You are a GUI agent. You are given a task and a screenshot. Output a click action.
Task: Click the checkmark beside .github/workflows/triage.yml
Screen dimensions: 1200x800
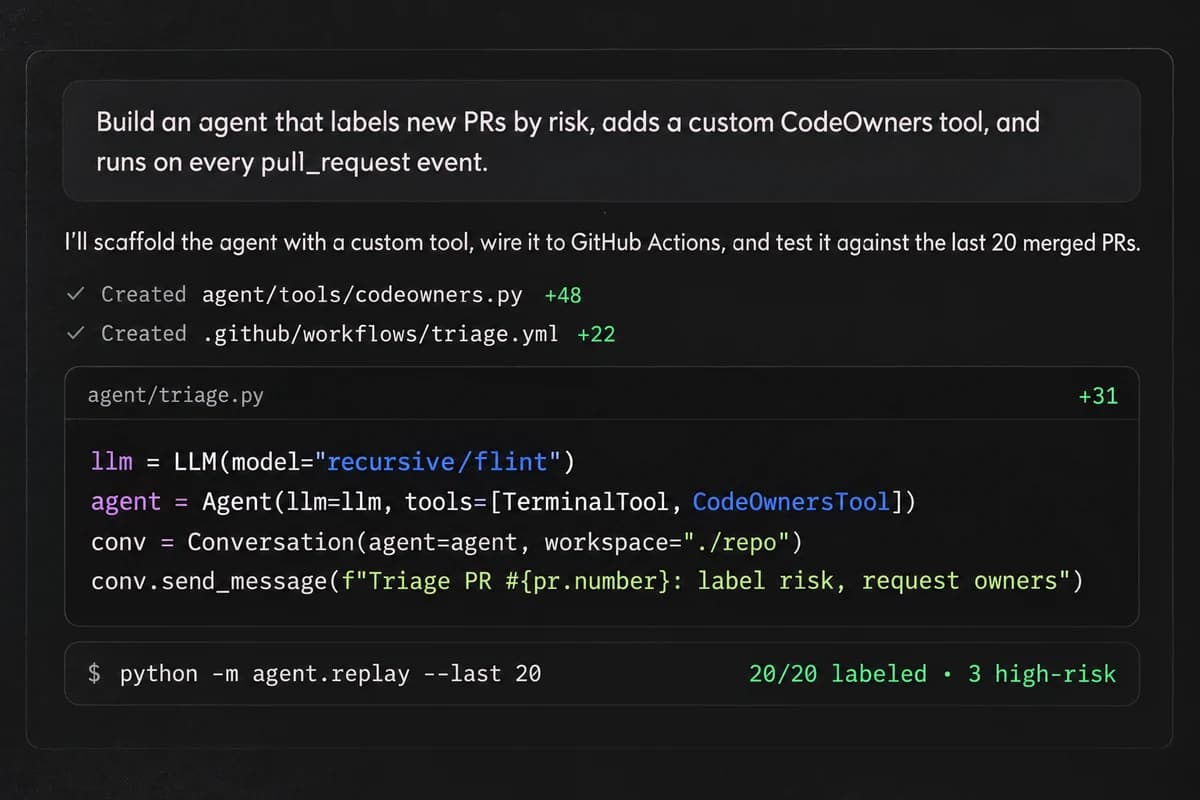pyautogui.click(x=75, y=333)
